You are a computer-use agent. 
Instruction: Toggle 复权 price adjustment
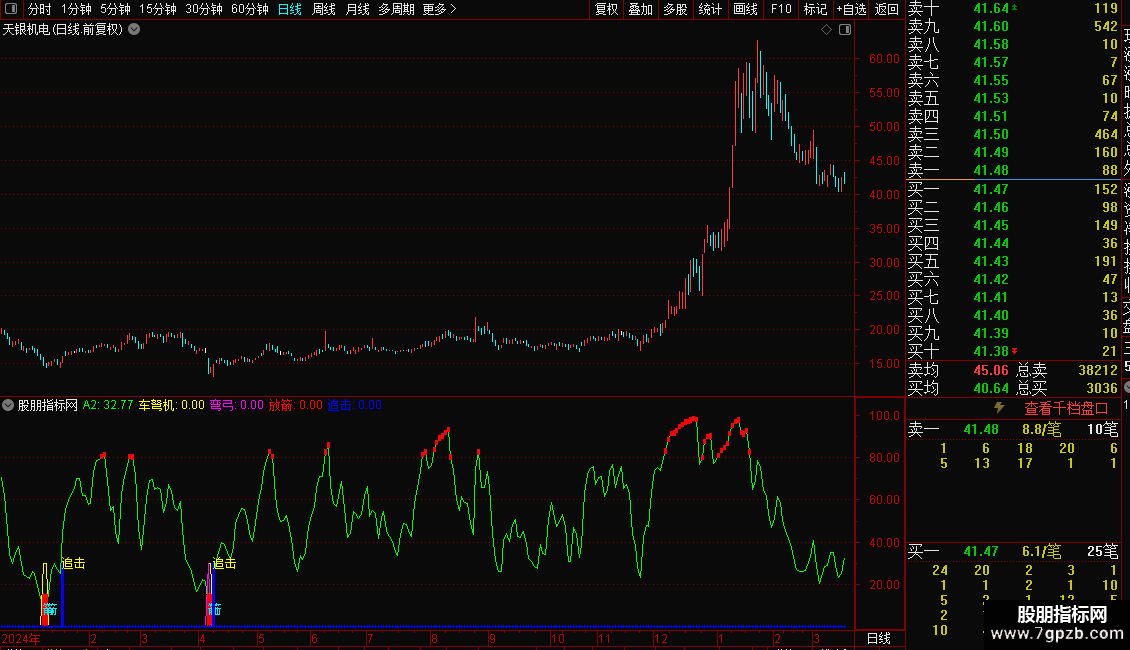click(606, 9)
